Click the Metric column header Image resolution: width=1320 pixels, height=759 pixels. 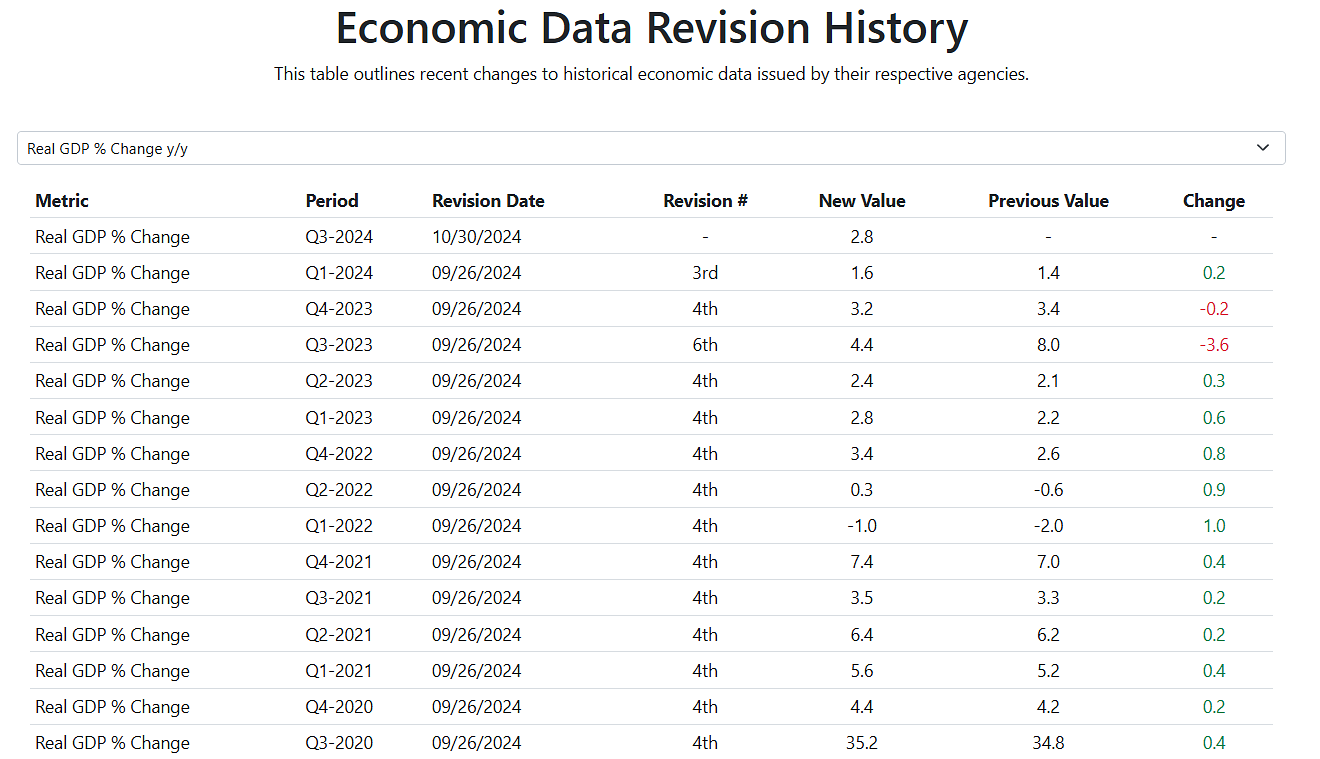coord(62,200)
